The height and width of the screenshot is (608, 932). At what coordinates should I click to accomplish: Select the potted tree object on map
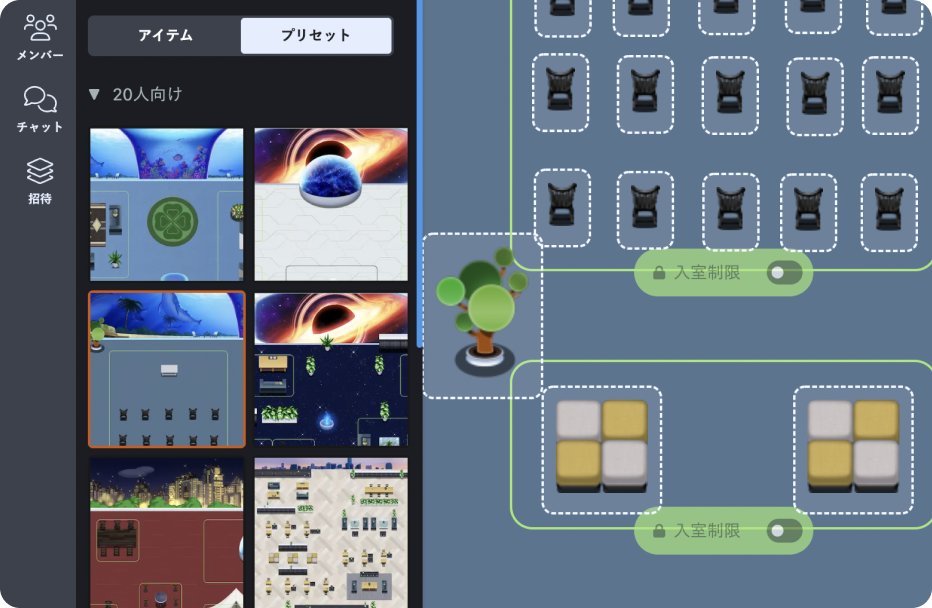483,315
